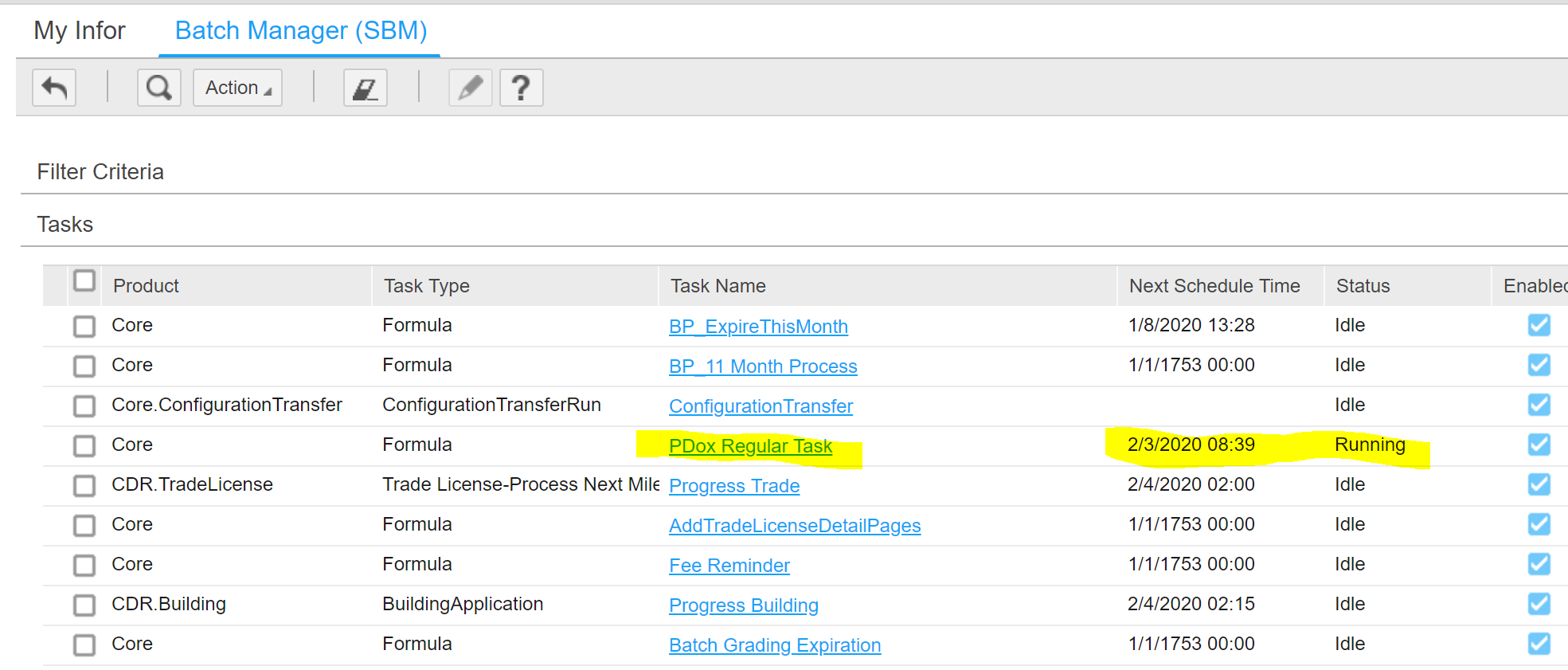Open help with the question mark icon
The image size is (1568, 670).
coord(522,88)
